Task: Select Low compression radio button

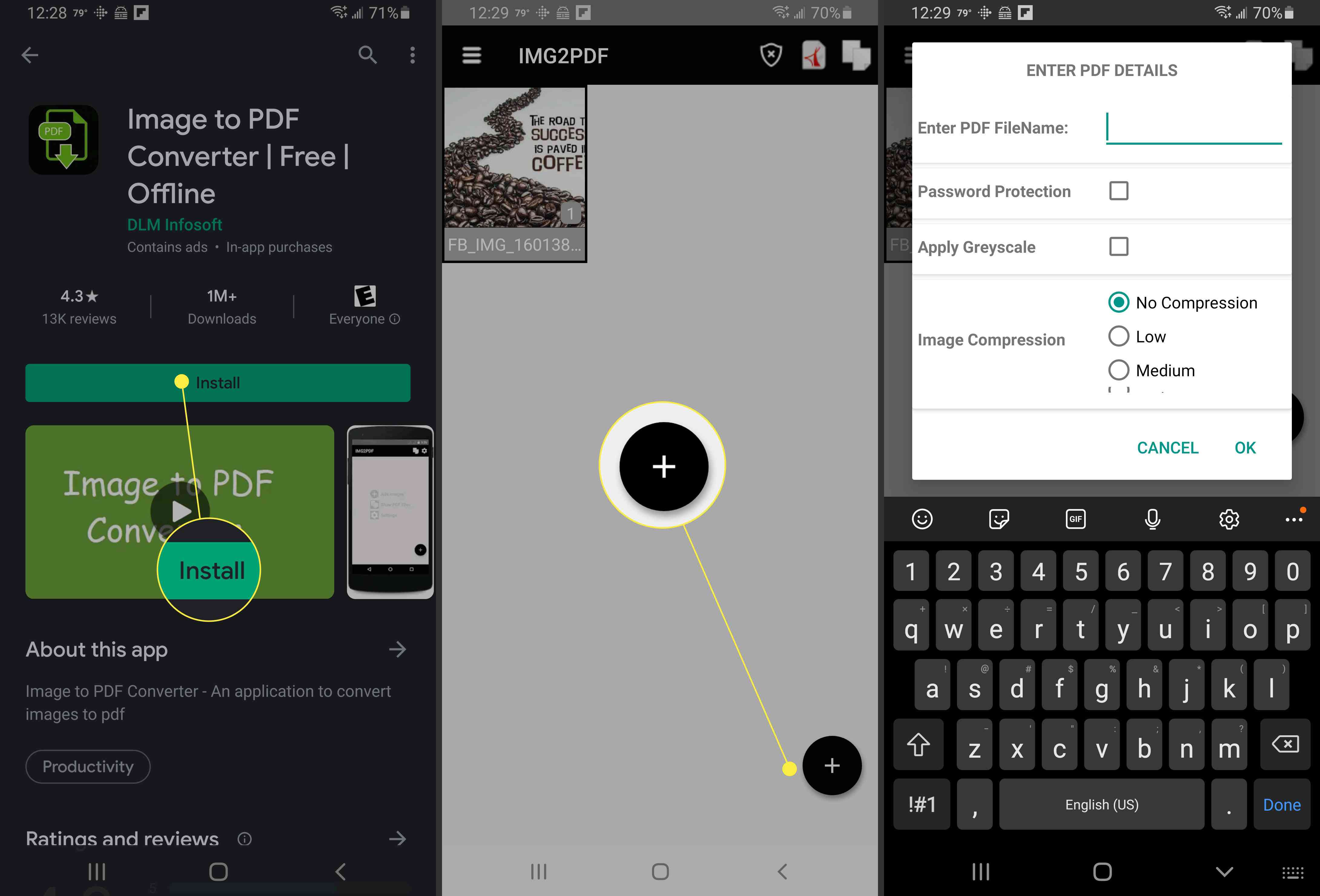Action: pos(1117,336)
